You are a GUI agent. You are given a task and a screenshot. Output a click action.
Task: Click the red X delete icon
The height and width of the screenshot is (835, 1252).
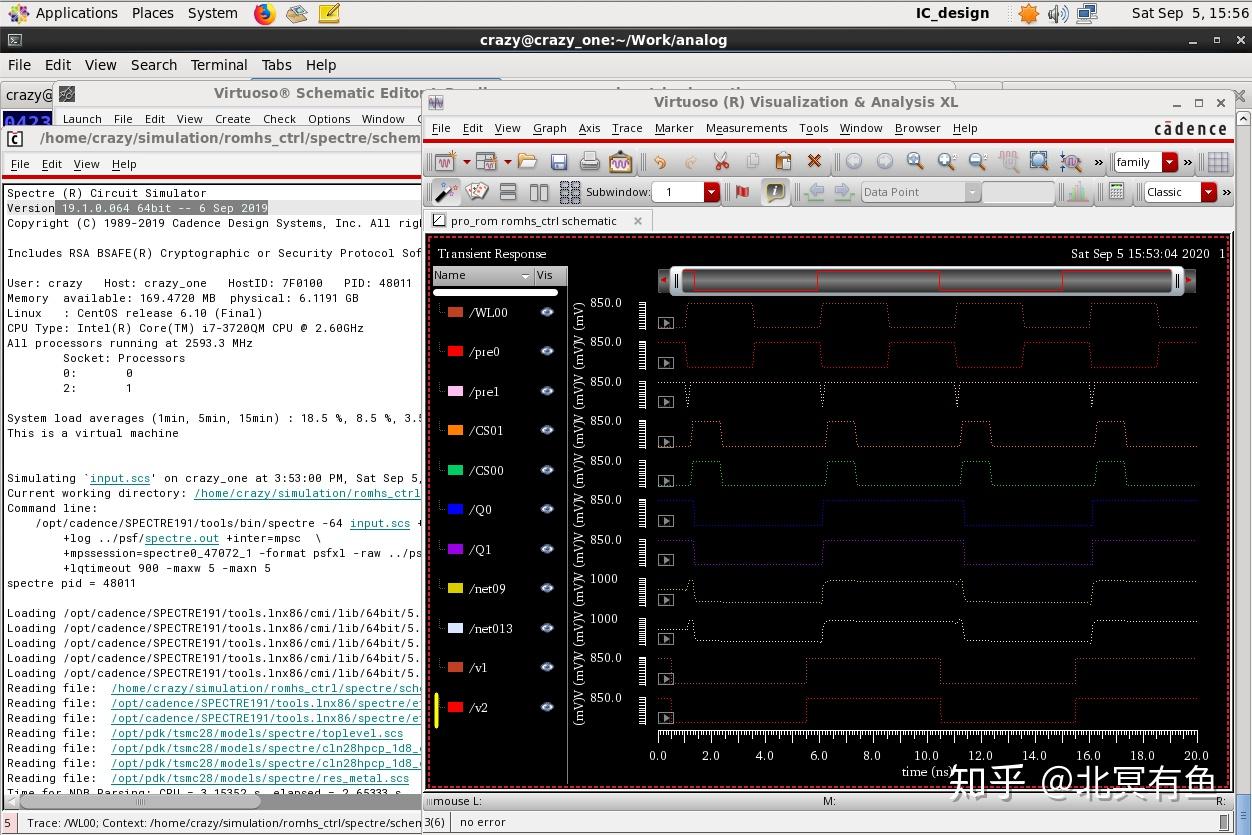814,162
